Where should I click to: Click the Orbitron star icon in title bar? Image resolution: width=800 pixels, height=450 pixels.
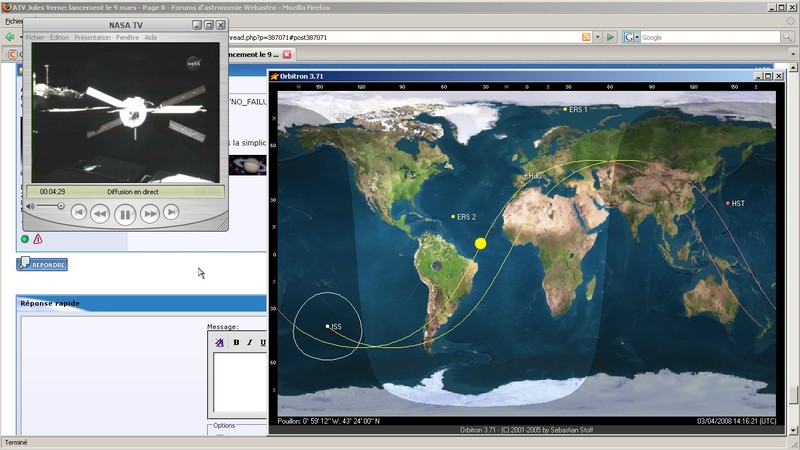tap(274, 76)
